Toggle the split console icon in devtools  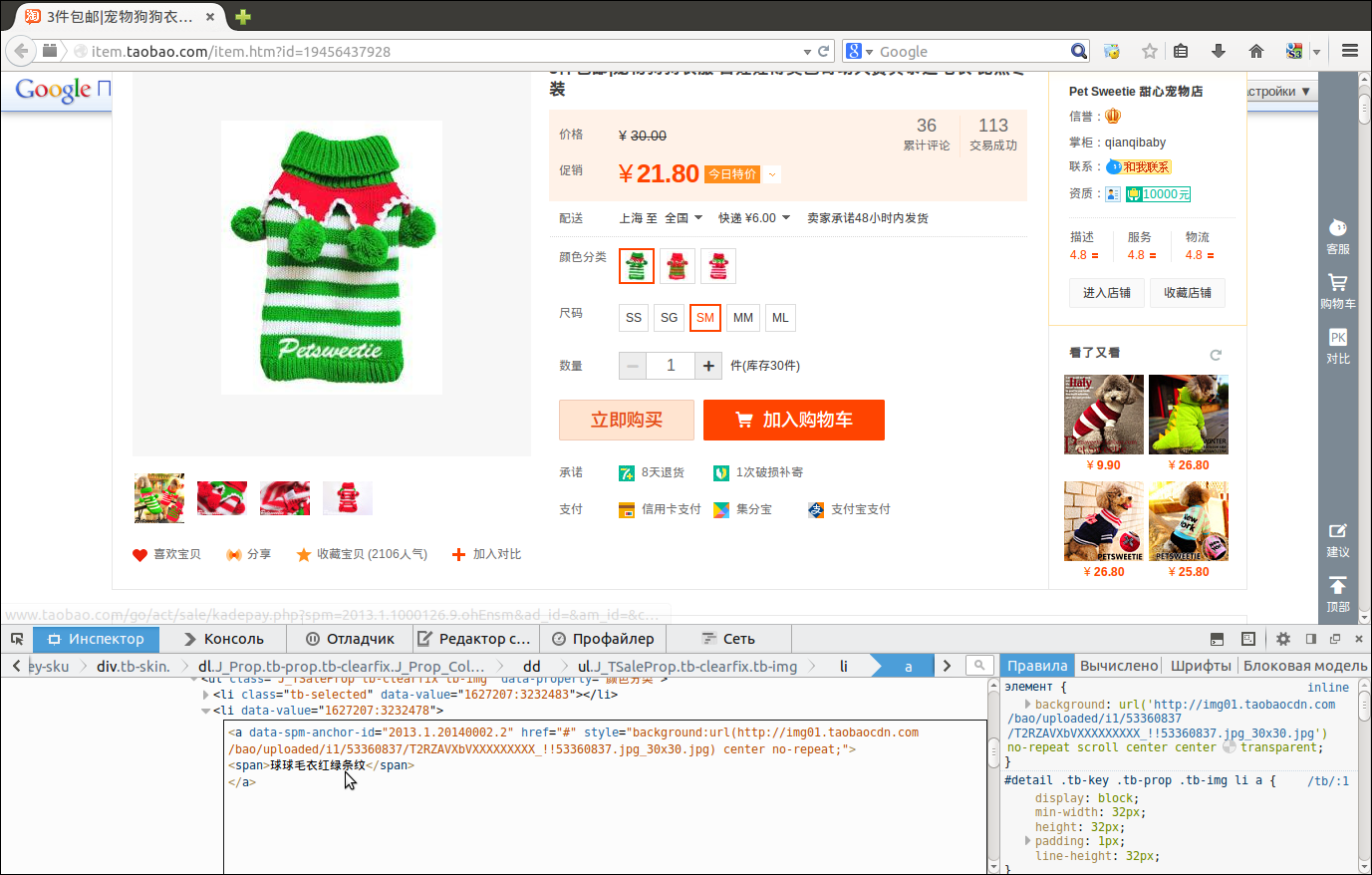(1217, 639)
